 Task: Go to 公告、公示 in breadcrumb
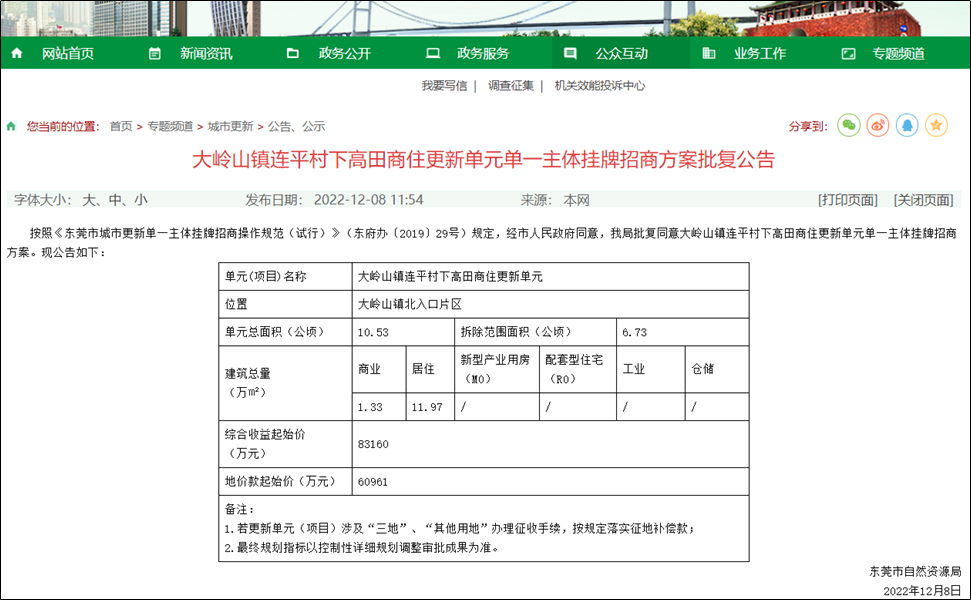(296, 126)
